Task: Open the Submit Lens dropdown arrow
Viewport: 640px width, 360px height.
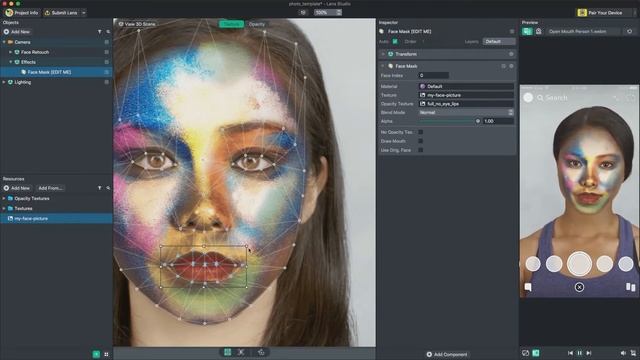Action: point(84,13)
